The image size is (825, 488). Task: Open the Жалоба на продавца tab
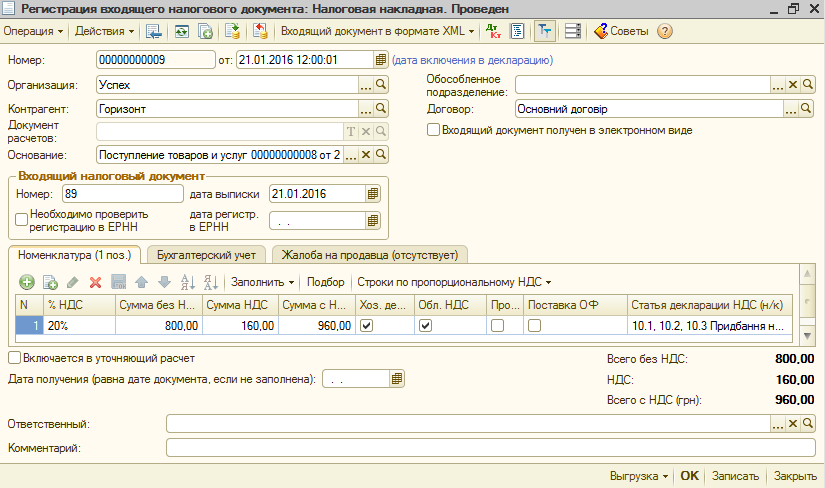(369, 255)
